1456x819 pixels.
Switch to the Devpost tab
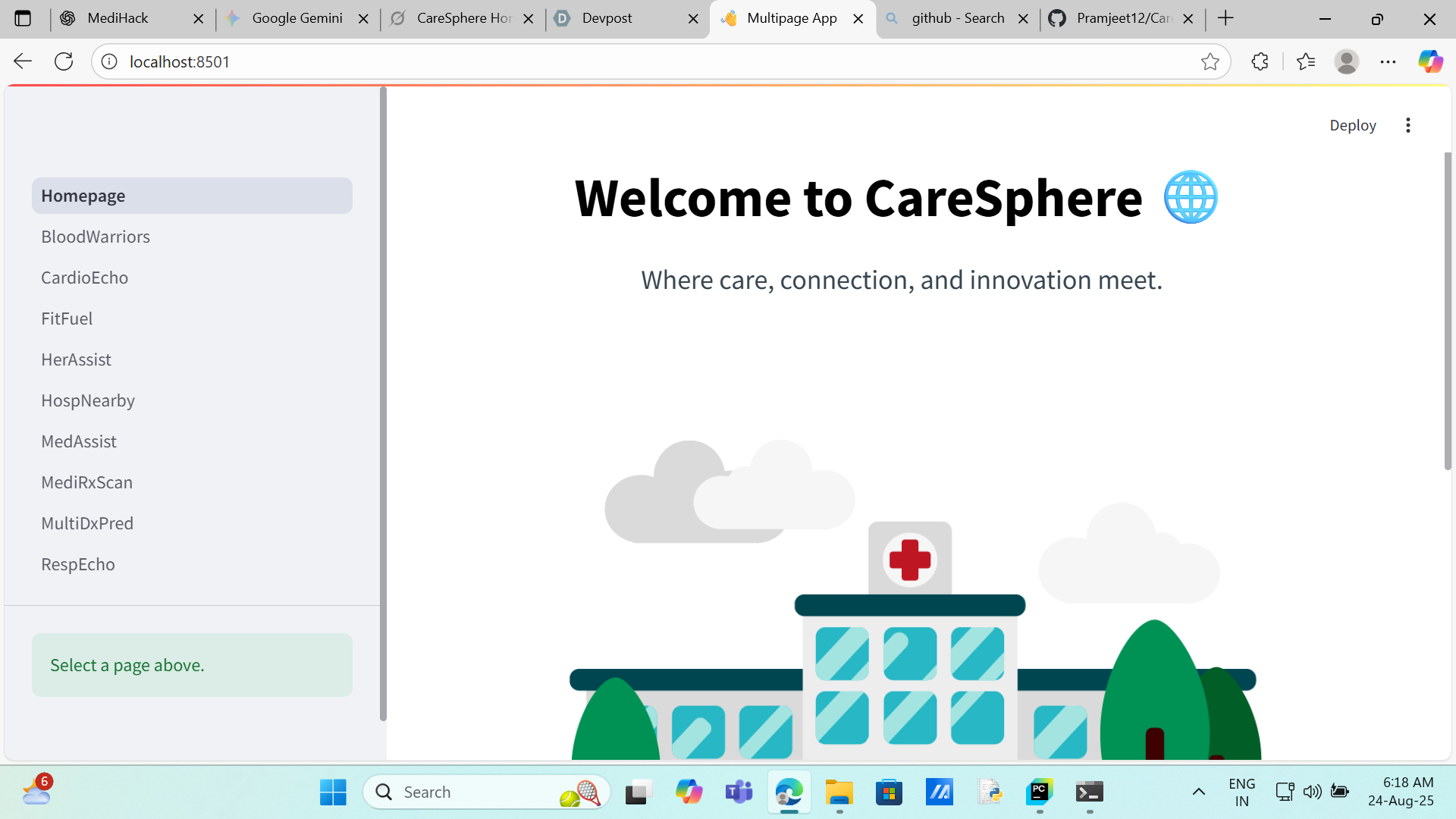(x=607, y=18)
